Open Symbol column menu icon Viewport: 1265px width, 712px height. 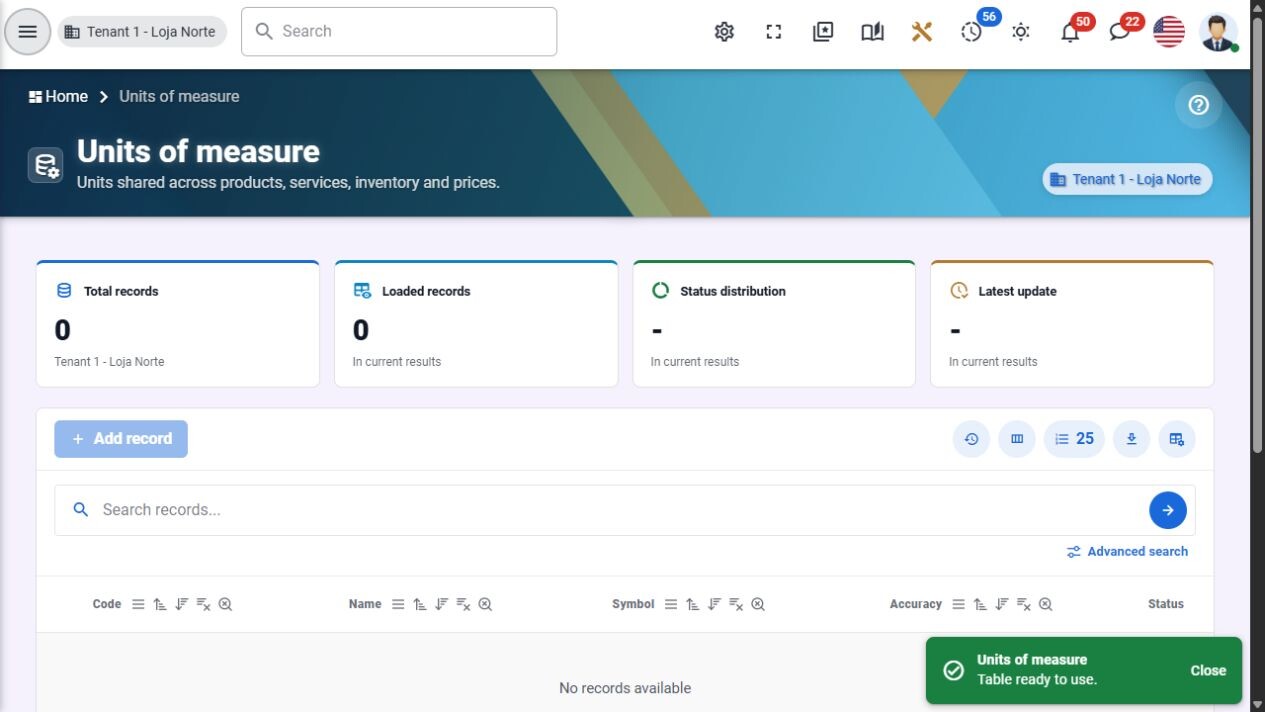671,604
